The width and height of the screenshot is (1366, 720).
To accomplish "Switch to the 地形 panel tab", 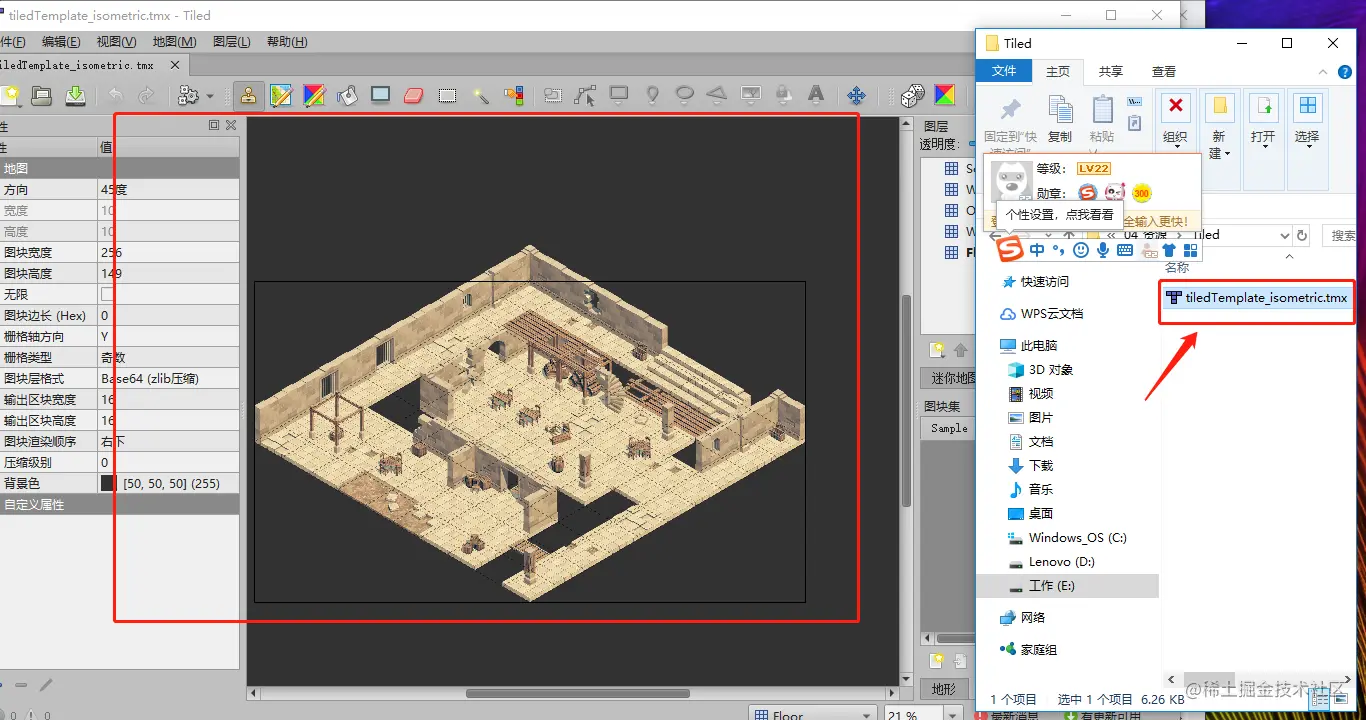I will 943,689.
